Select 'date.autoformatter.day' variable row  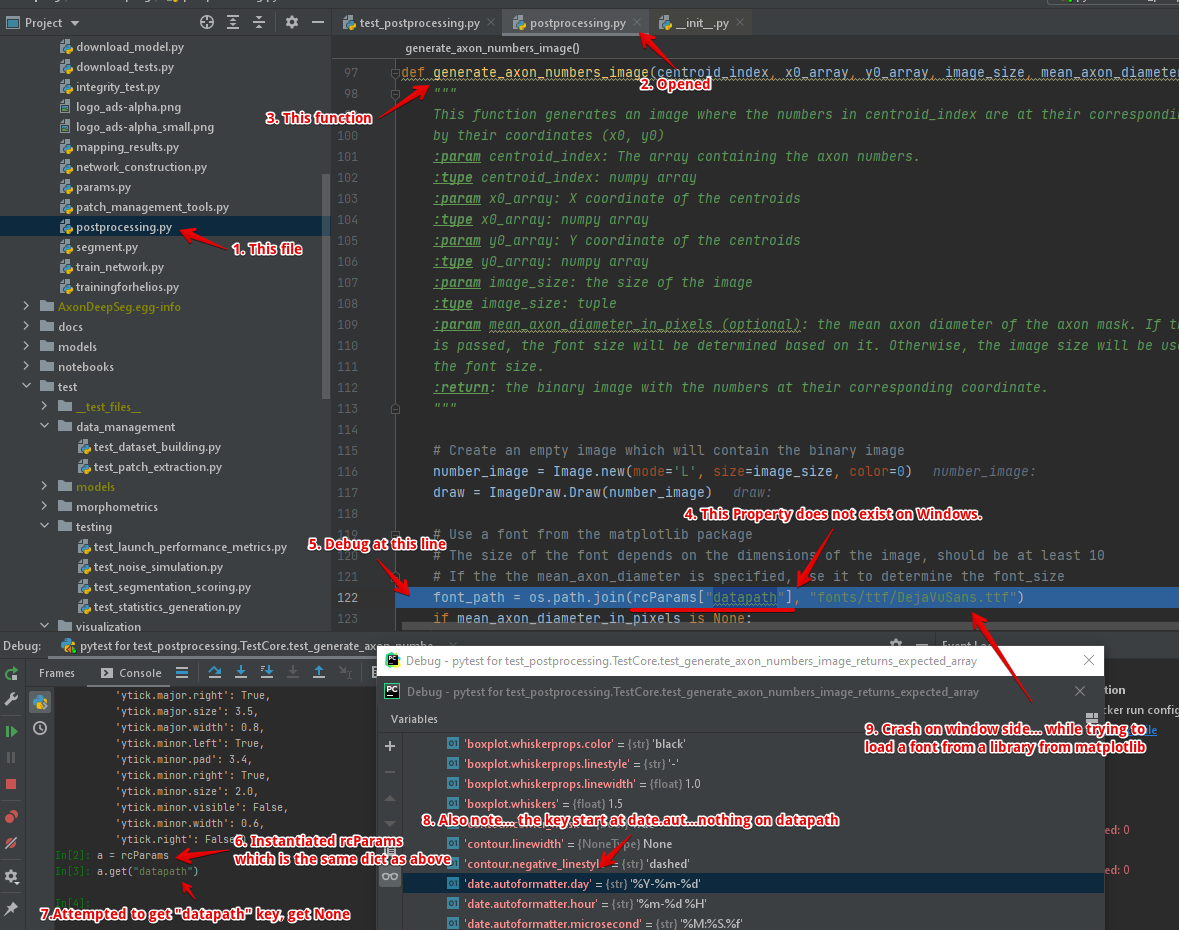point(753,883)
